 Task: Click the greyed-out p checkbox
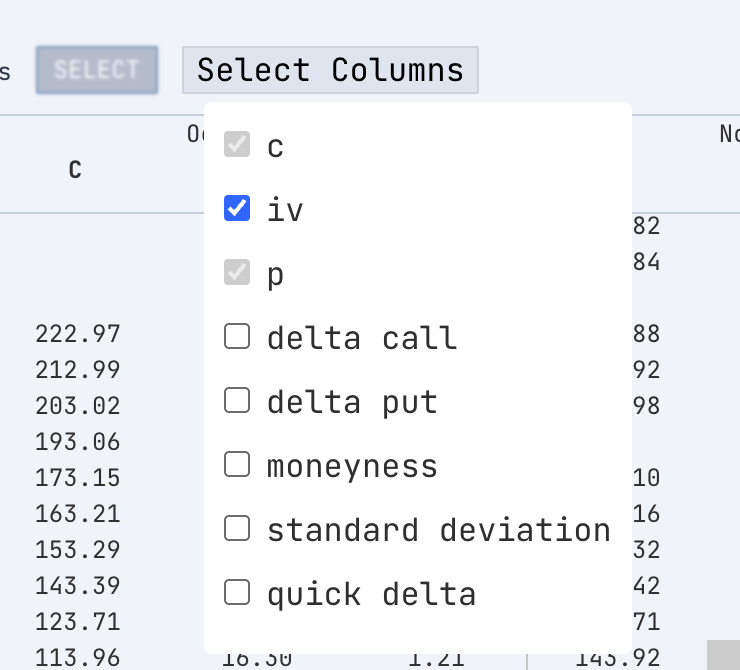coord(237,273)
